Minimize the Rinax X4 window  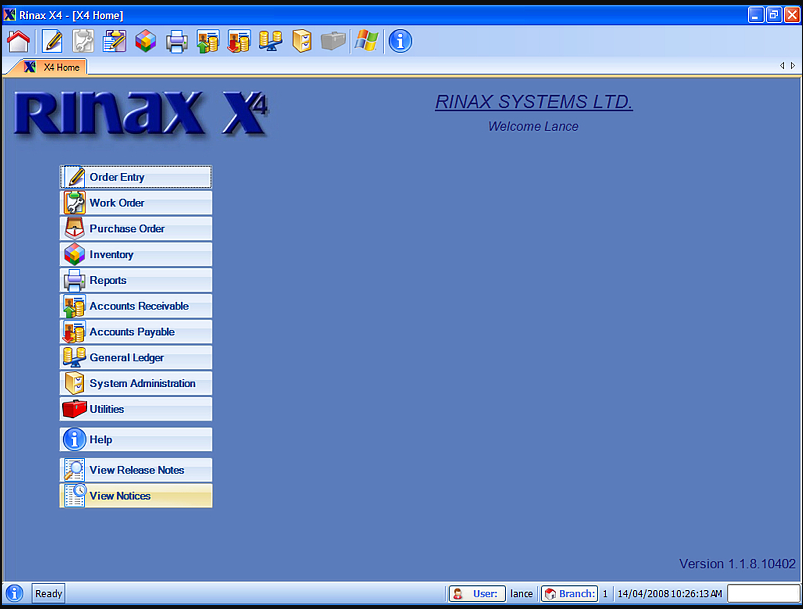pos(755,15)
